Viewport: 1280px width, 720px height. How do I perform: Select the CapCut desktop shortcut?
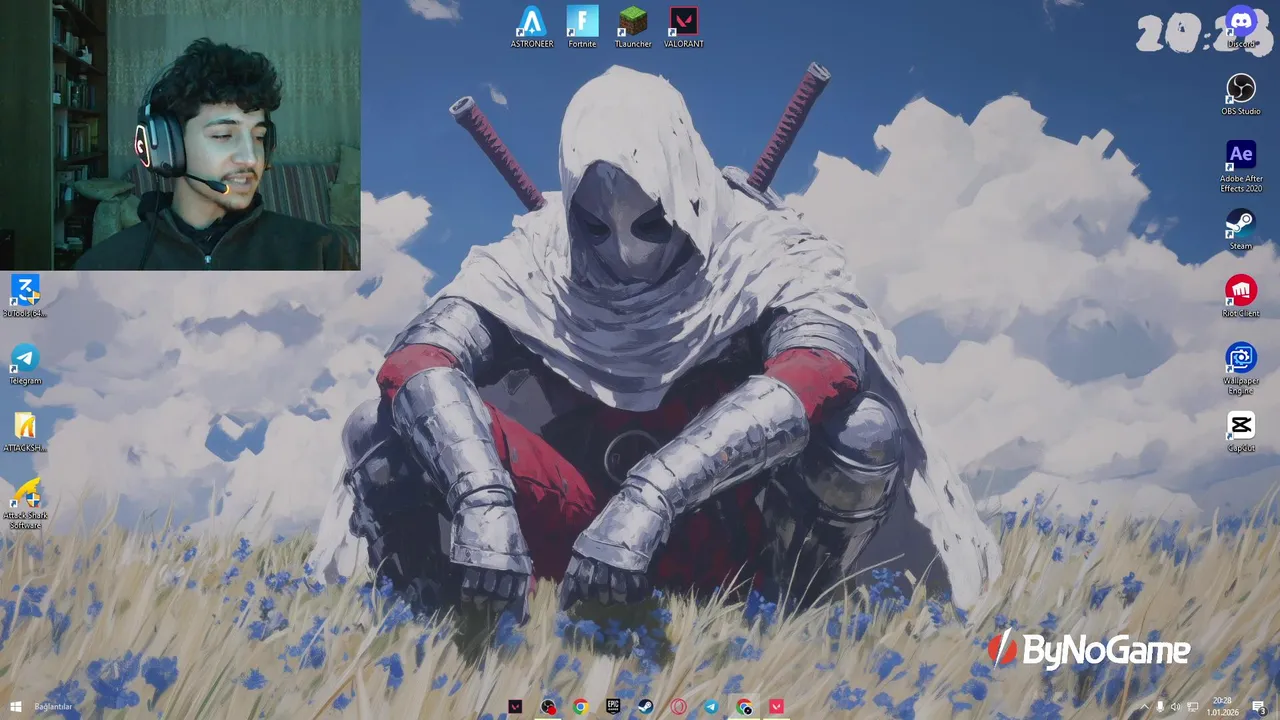[1241, 431]
